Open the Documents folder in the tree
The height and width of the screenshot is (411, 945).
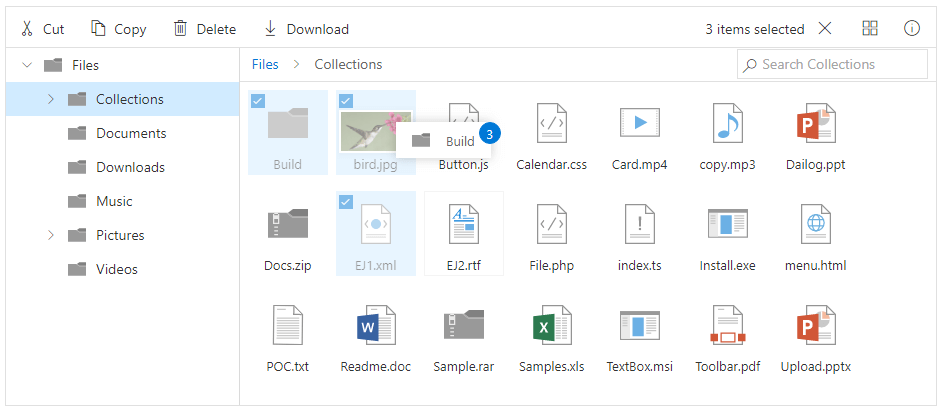(x=130, y=133)
